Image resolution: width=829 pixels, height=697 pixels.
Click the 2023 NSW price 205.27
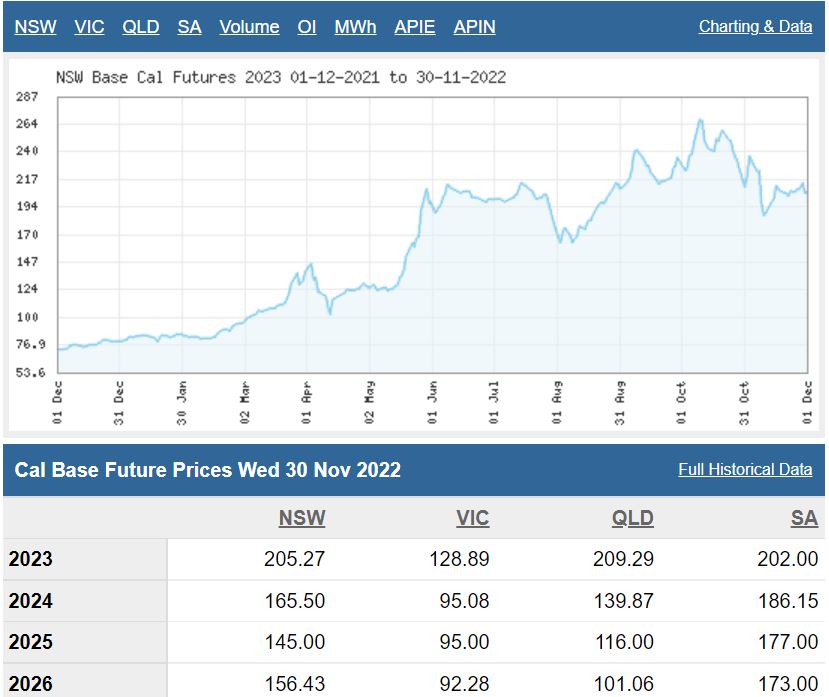coord(292,559)
